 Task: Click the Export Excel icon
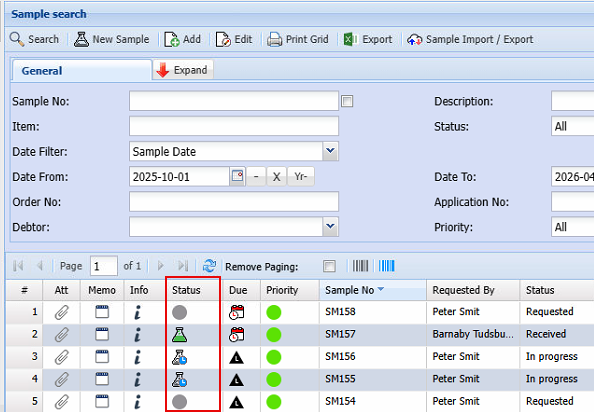[351, 39]
